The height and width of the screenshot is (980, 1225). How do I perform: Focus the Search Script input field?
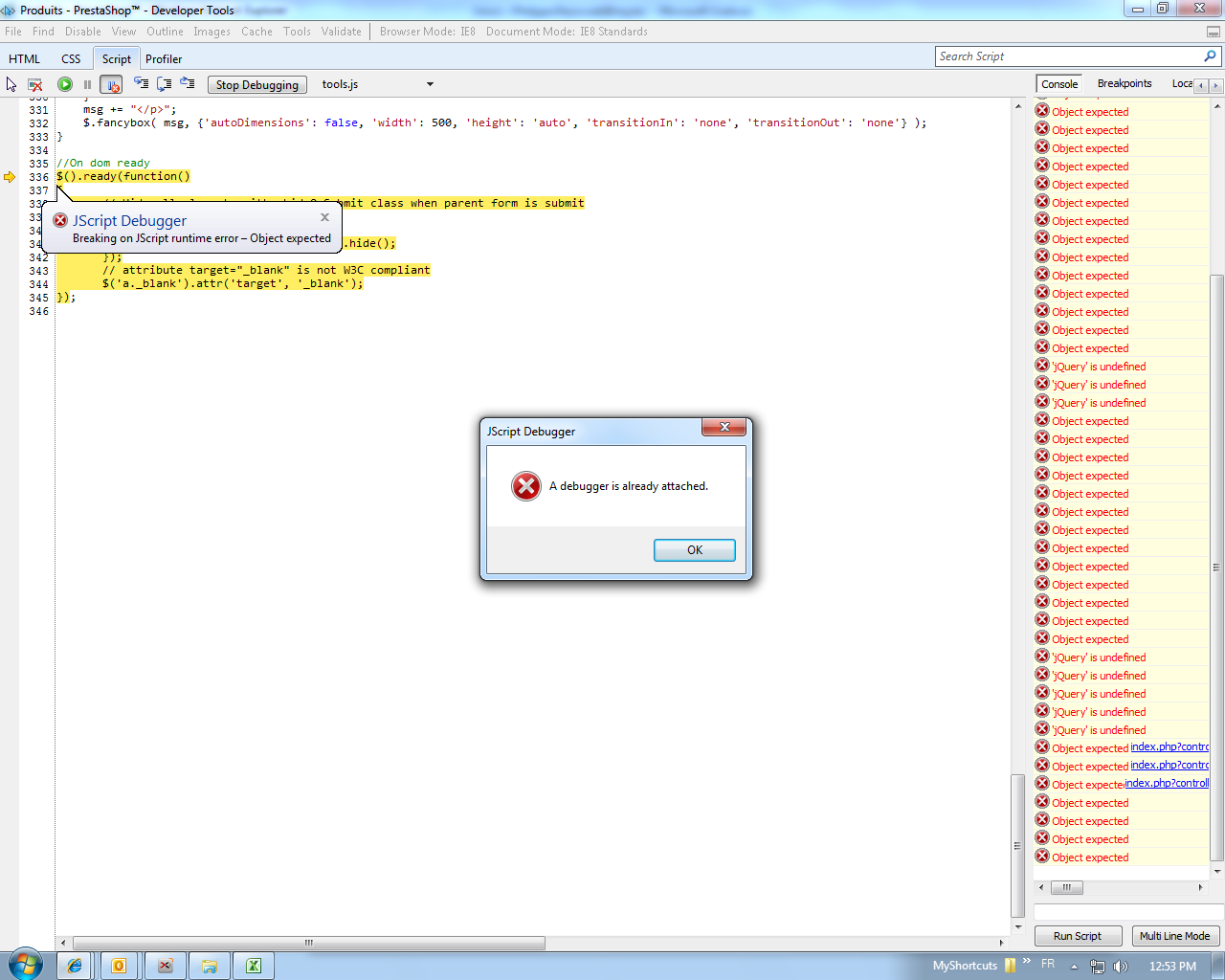(1068, 56)
